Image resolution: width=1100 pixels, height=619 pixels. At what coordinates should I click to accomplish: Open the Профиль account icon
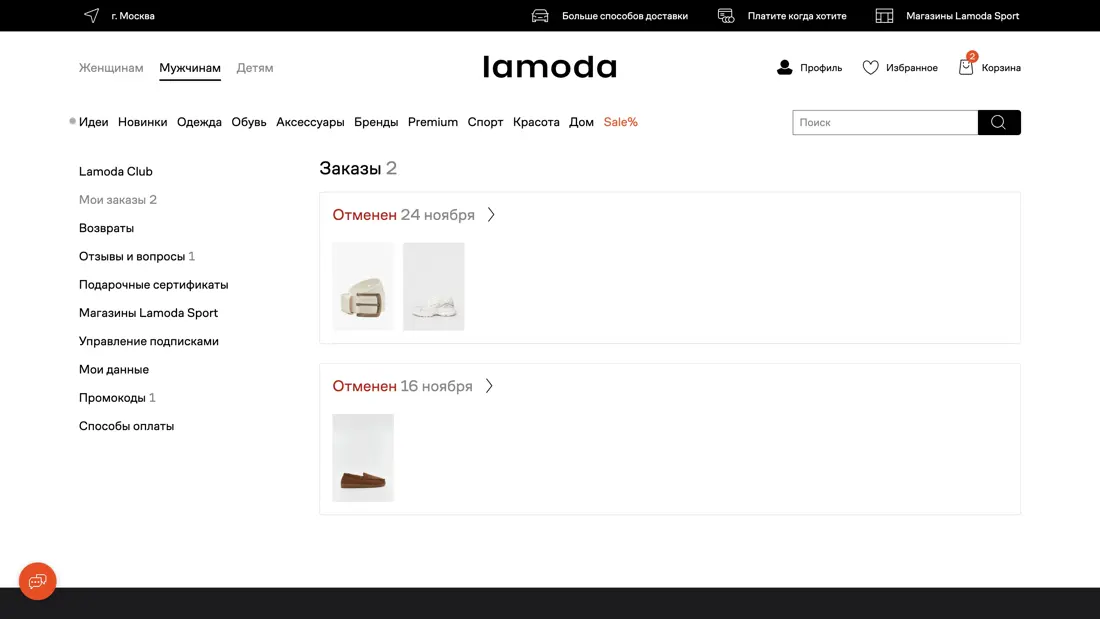[784, 67]
